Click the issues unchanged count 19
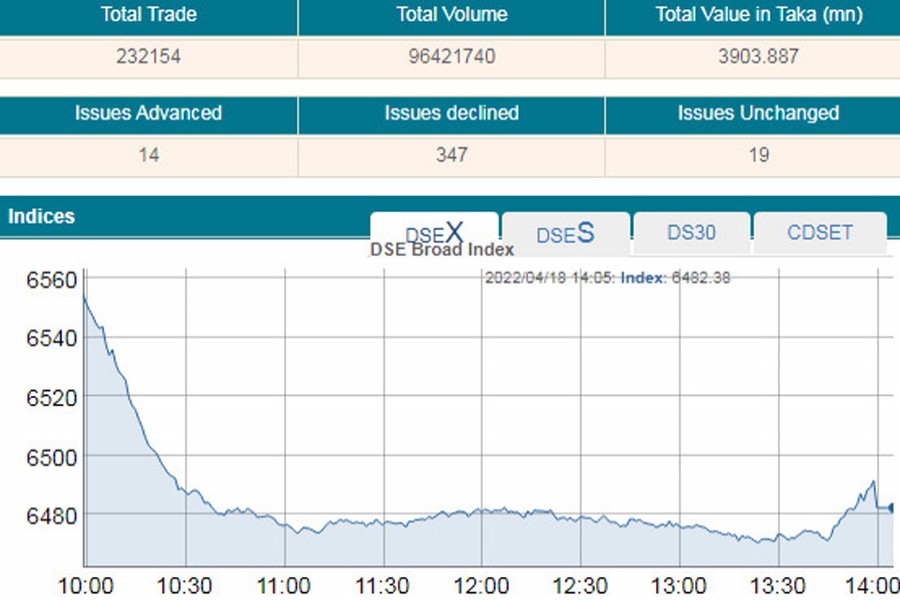 [x=759, y=155]
